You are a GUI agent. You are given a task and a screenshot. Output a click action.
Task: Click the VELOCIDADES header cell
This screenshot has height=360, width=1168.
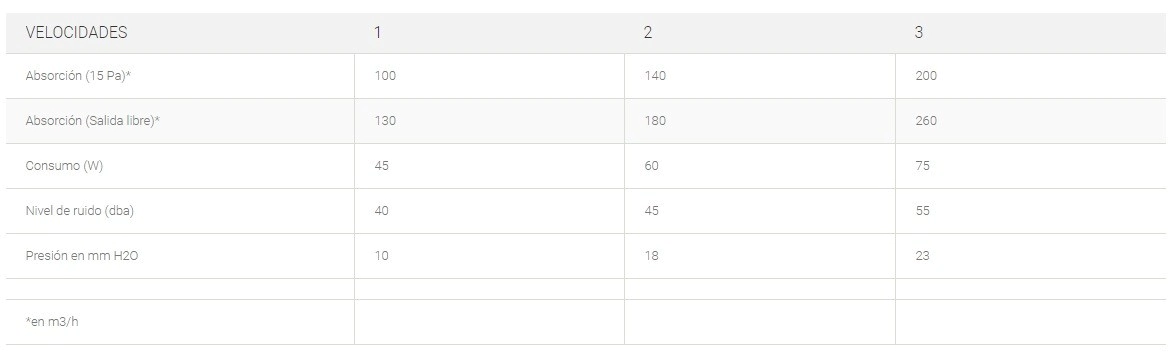point(180,33)
